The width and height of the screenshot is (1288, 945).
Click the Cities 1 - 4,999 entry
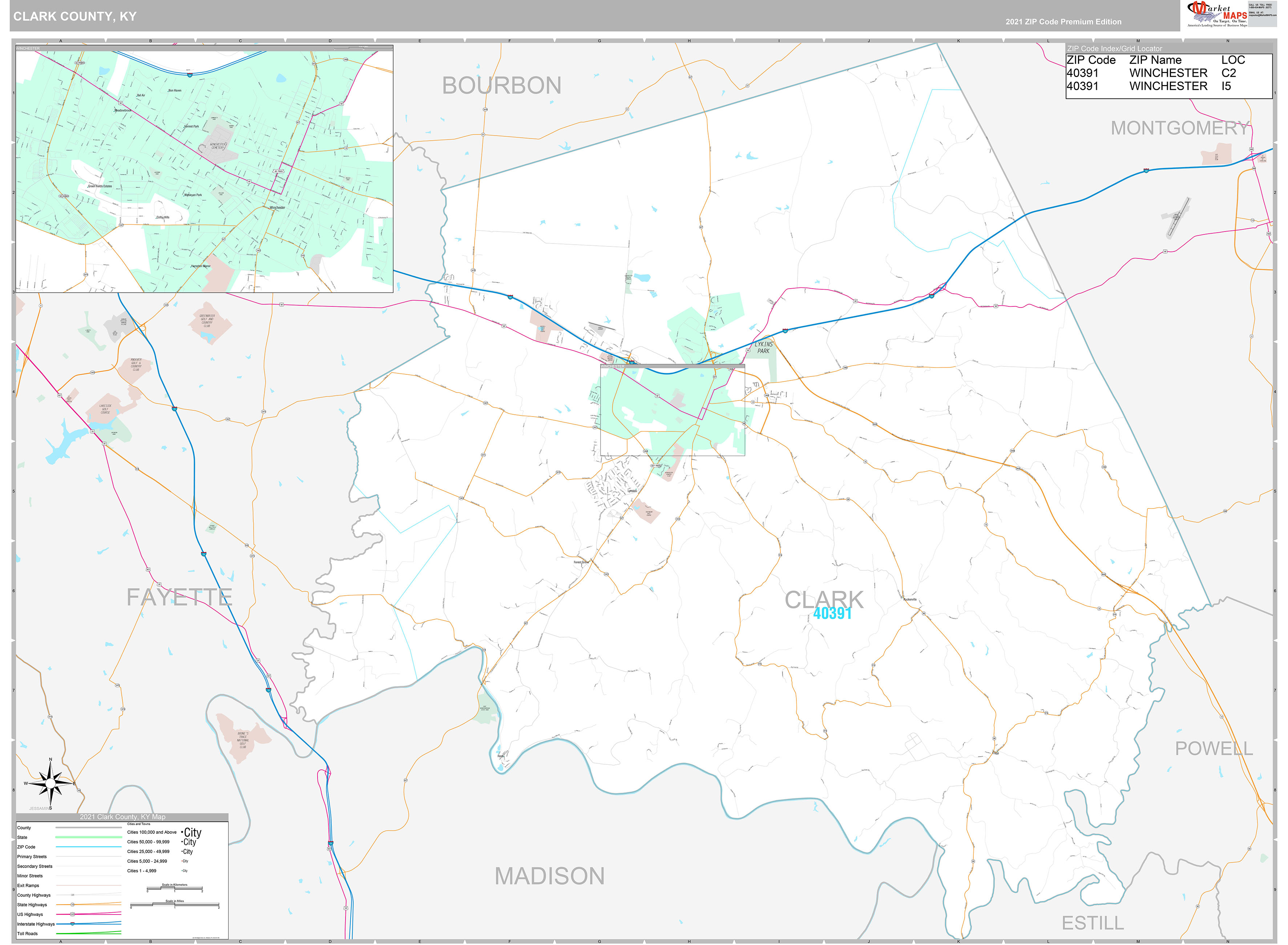[141, 870]
